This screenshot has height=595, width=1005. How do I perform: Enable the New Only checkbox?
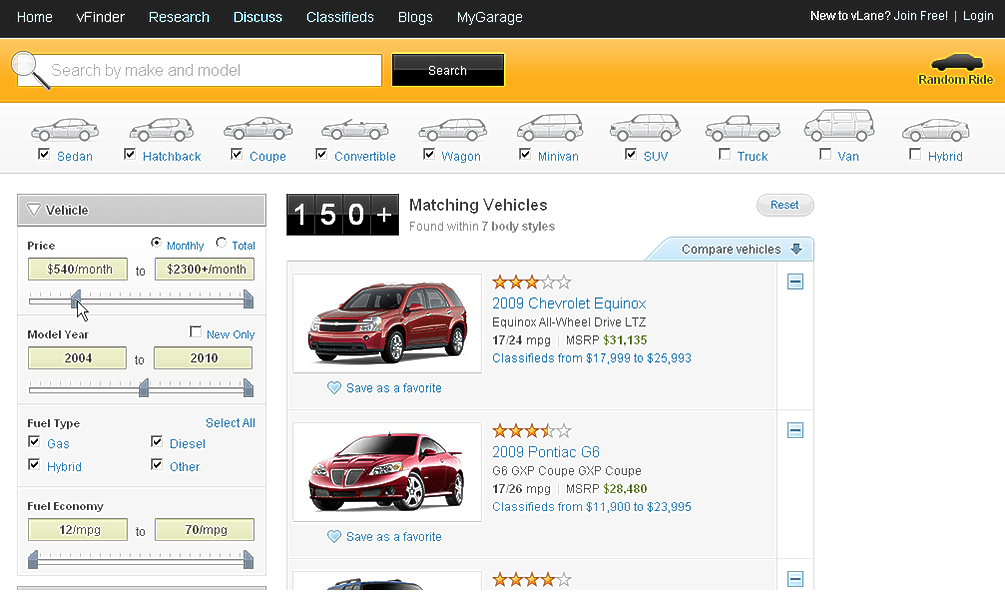[x=196, y=333]
